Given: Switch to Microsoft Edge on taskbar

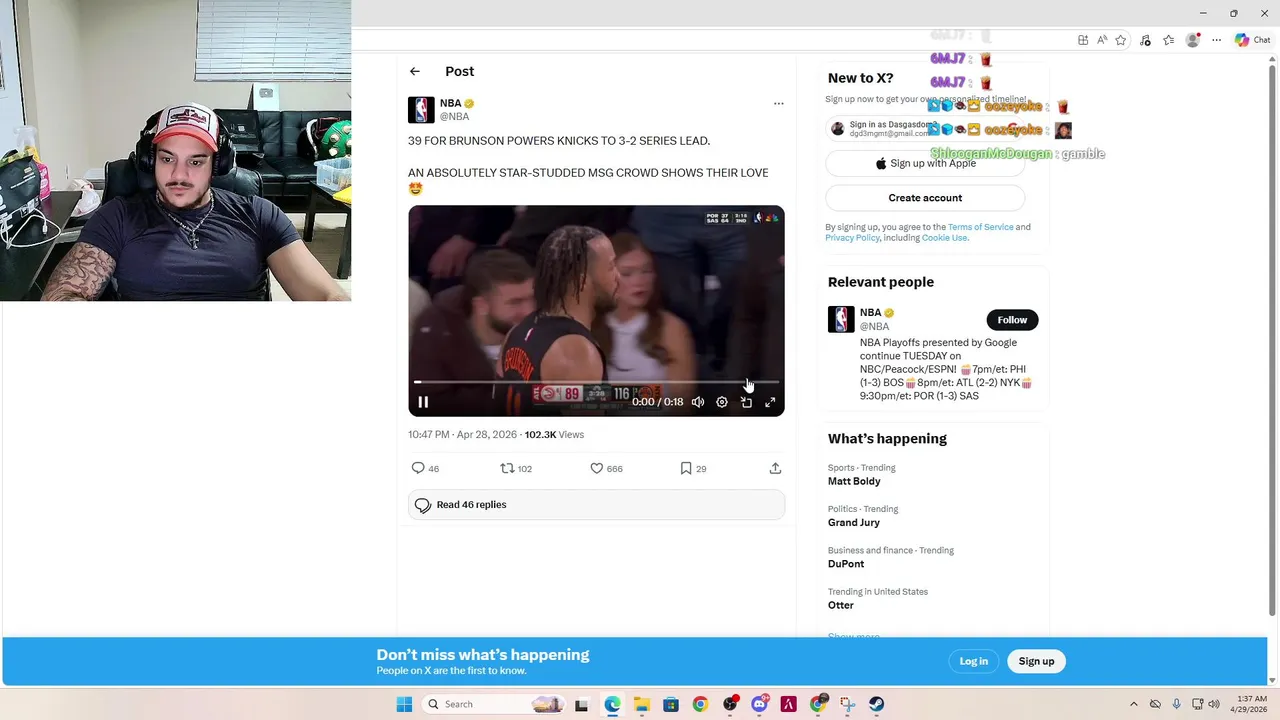Looking at the screenshot, I should (x=612, y=704).
